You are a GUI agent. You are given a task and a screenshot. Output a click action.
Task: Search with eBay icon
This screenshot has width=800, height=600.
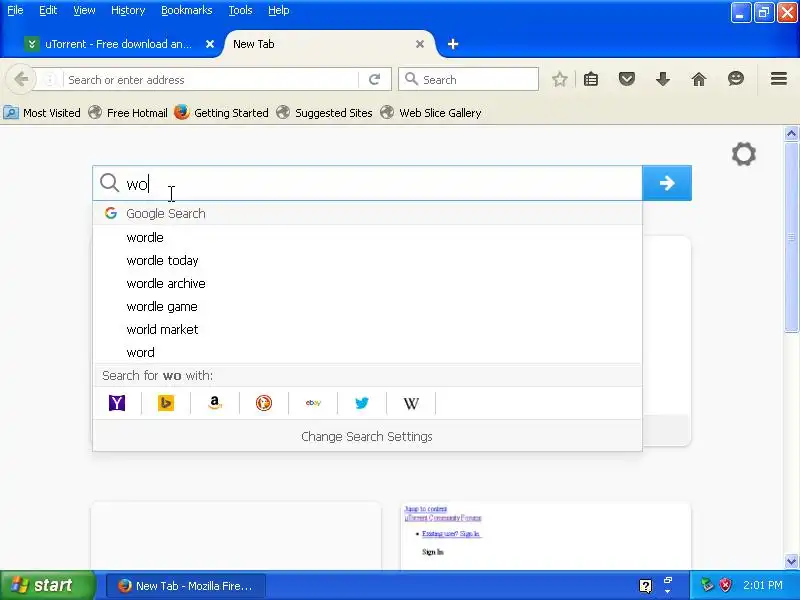pos(313,403)
